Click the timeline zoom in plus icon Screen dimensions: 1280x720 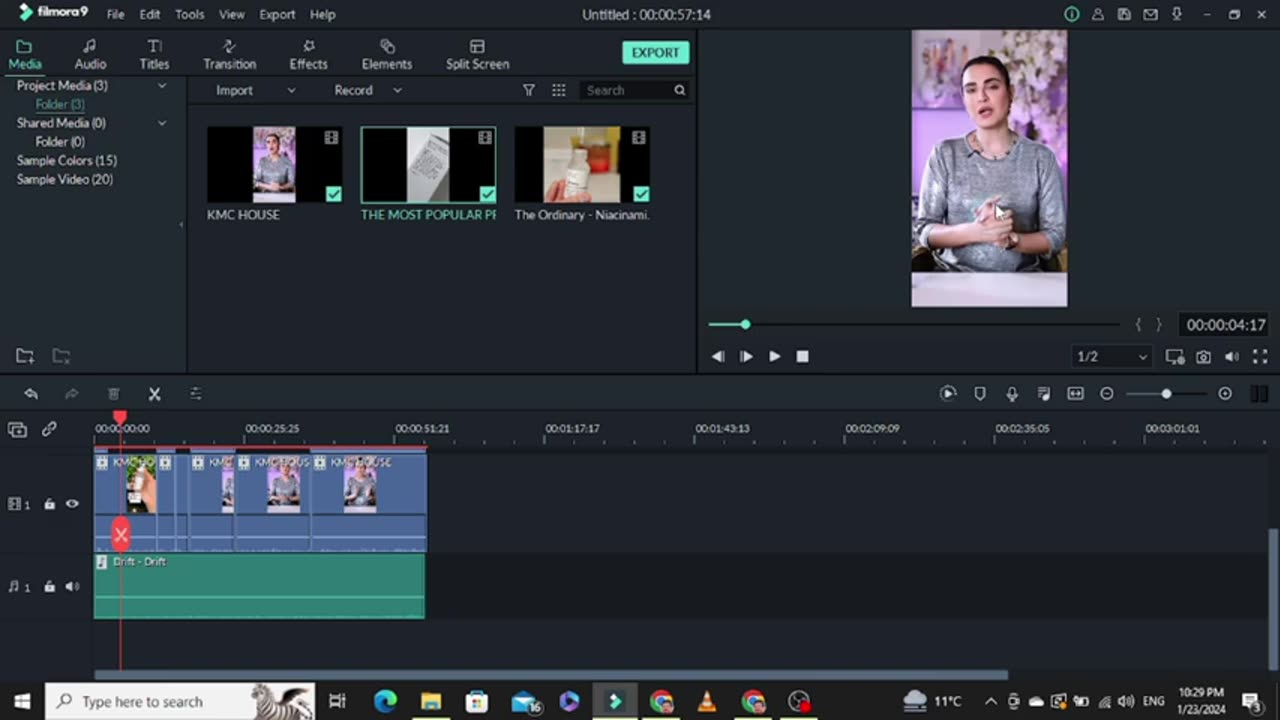1225,394
